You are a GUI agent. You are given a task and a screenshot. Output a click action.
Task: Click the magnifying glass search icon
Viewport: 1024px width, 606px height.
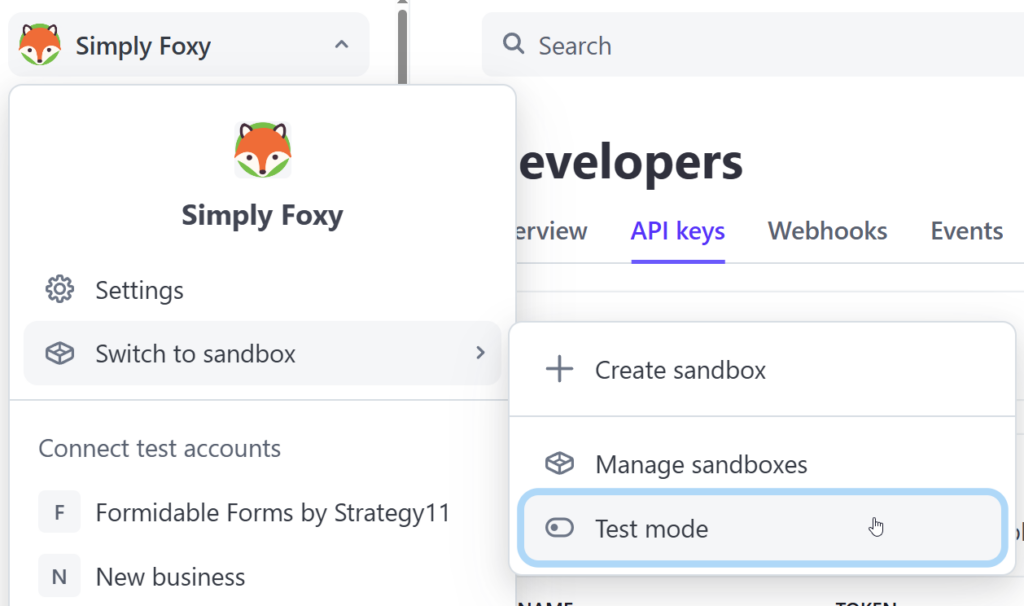point(513,45)
